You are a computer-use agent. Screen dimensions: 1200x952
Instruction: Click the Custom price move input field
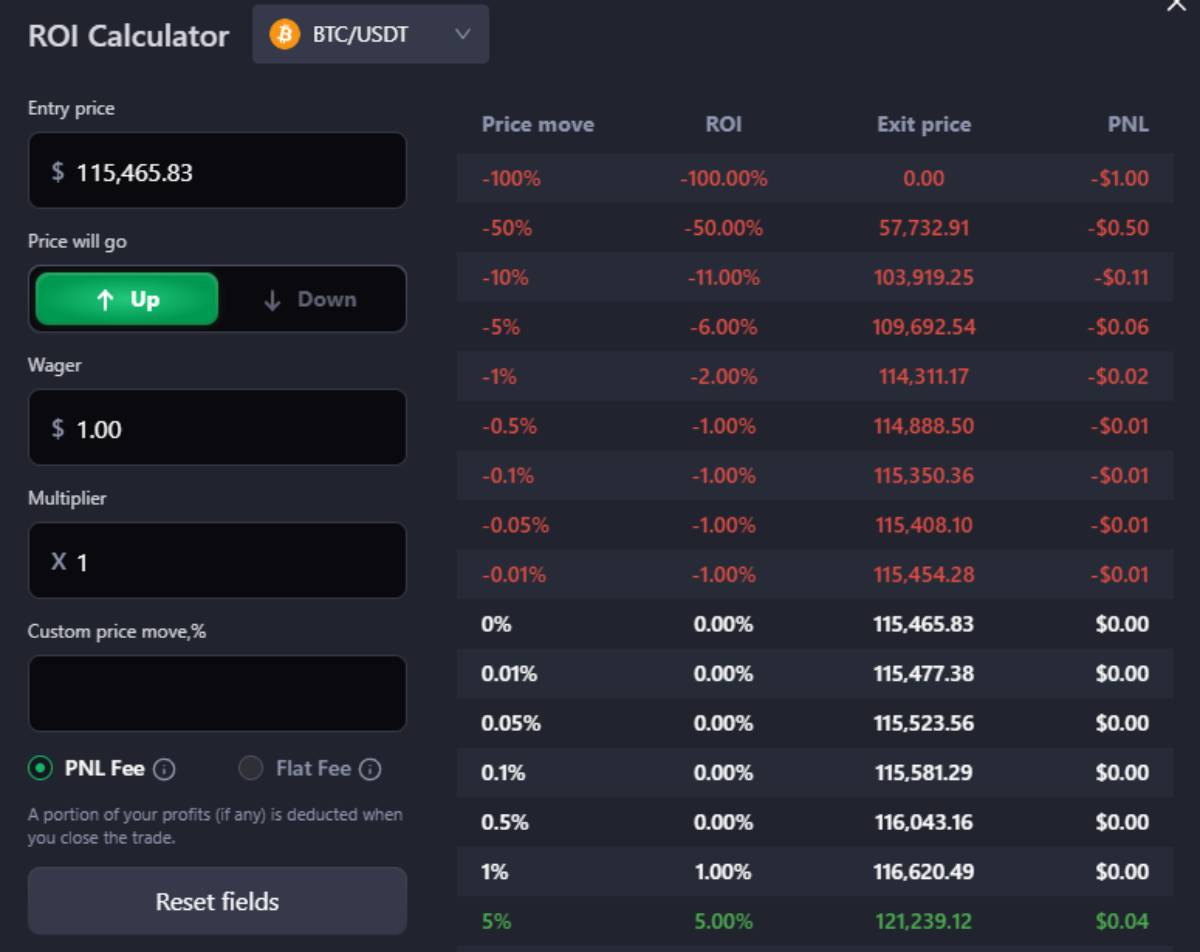(217, 694)
